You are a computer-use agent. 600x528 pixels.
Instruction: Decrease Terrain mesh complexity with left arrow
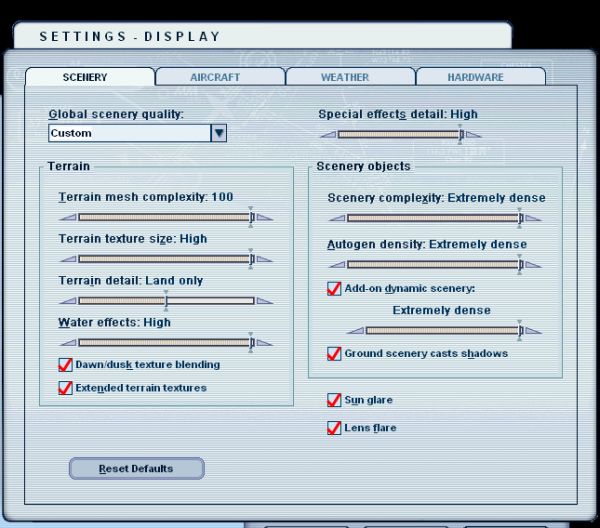point(68,218)
